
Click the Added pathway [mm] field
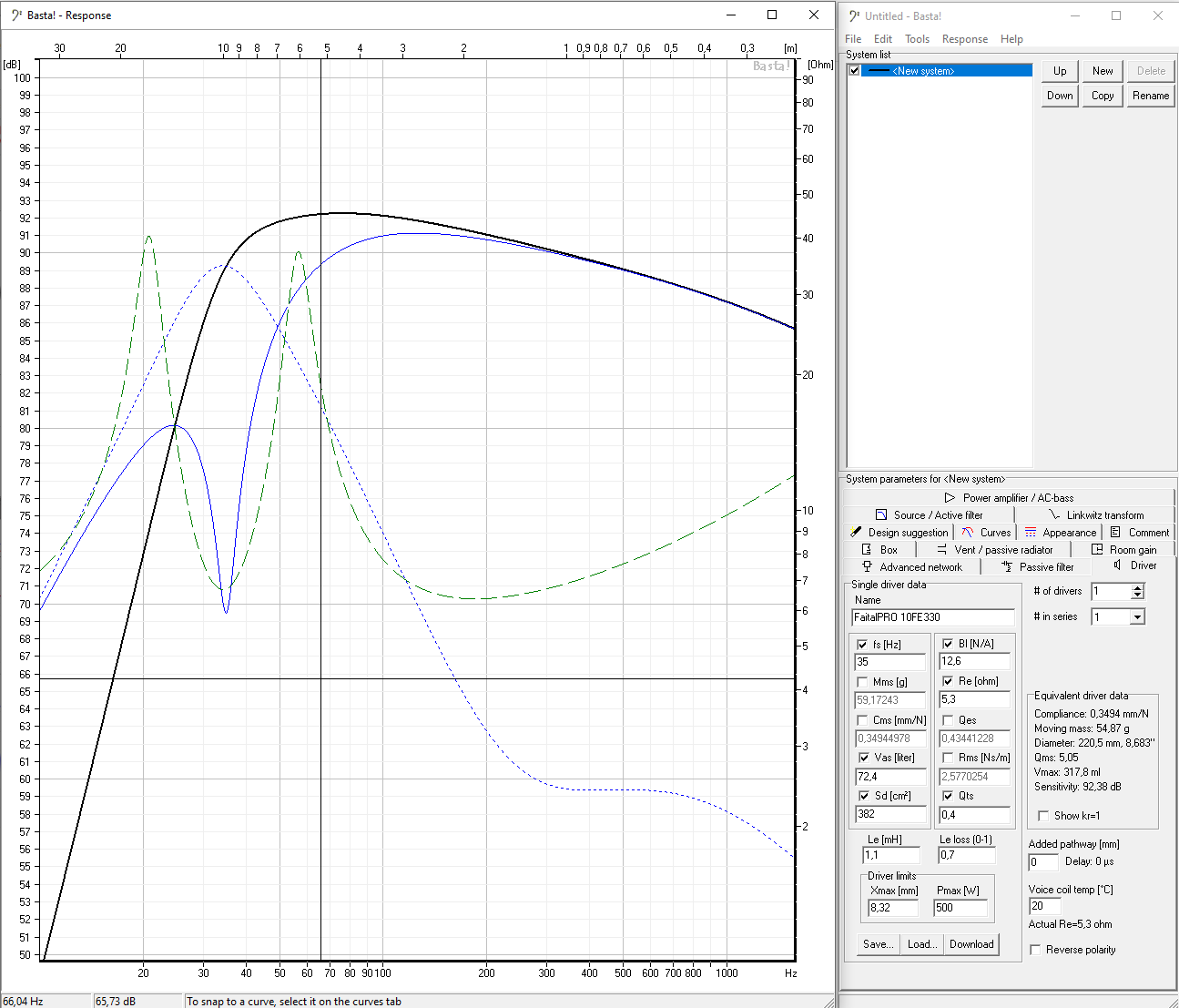pos(1043,861)
